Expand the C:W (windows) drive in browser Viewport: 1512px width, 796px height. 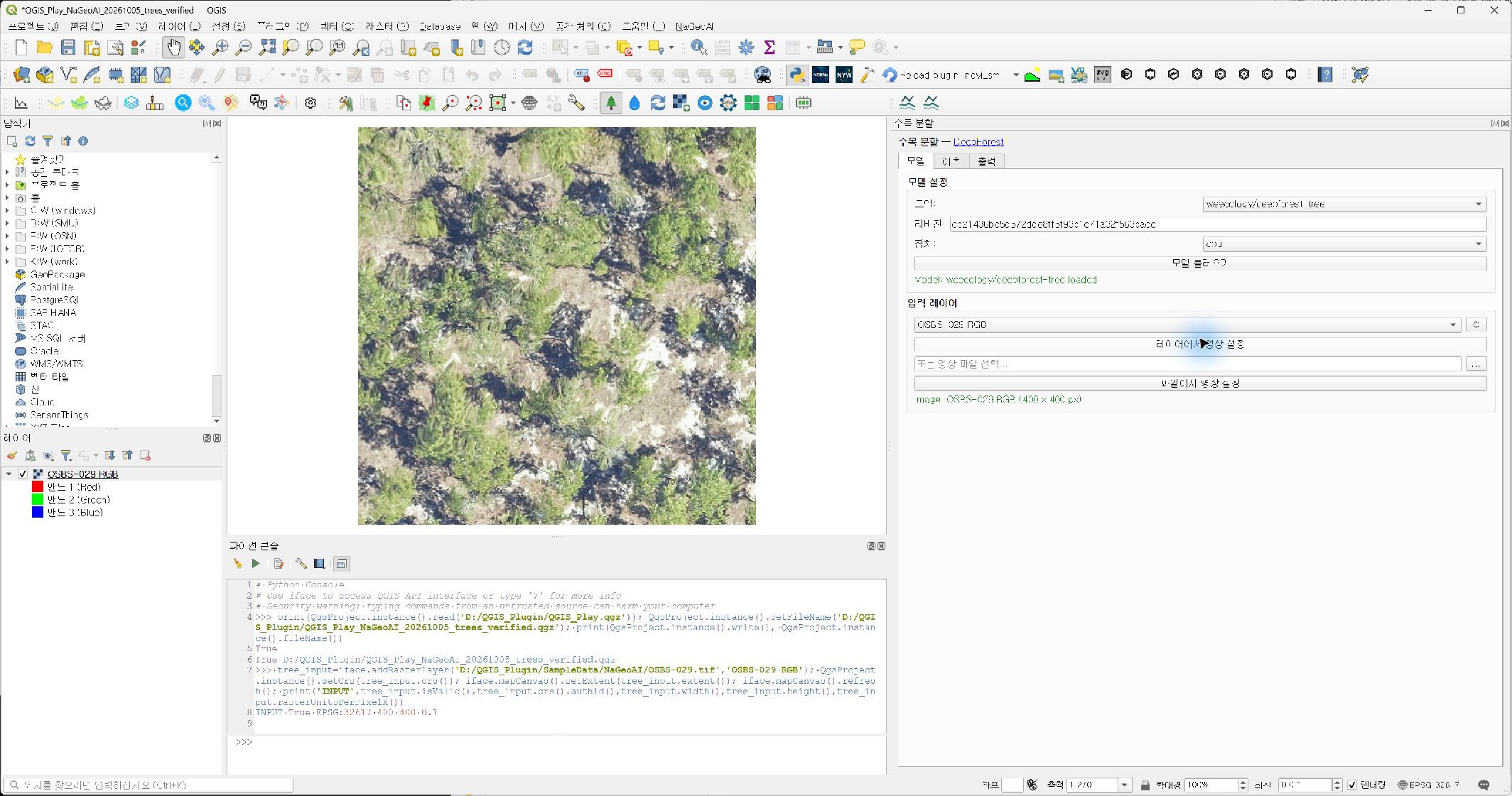pos(7,211)
